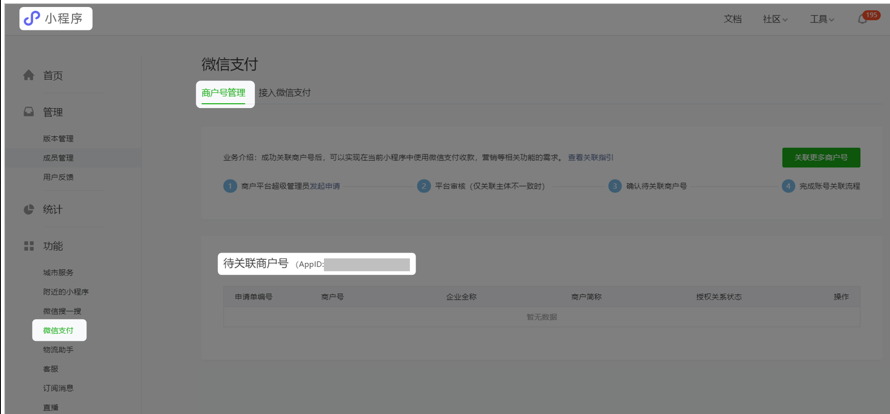Viewport: 890px width, 414px height.
Task: Go to 成员管理 in the sidebar
Action: pos(58,158)
